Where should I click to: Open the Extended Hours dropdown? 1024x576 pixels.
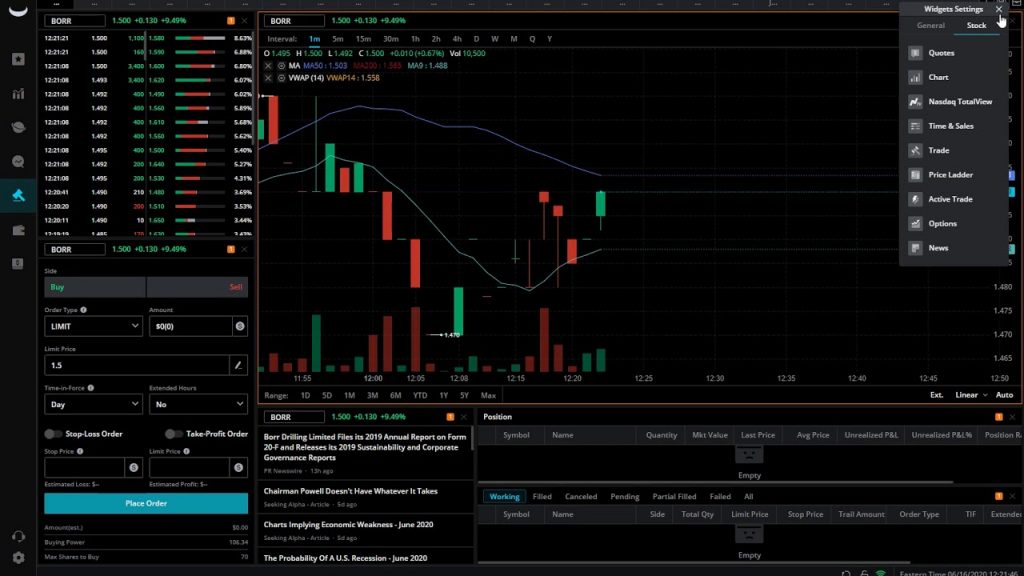(x=198, y=405)
